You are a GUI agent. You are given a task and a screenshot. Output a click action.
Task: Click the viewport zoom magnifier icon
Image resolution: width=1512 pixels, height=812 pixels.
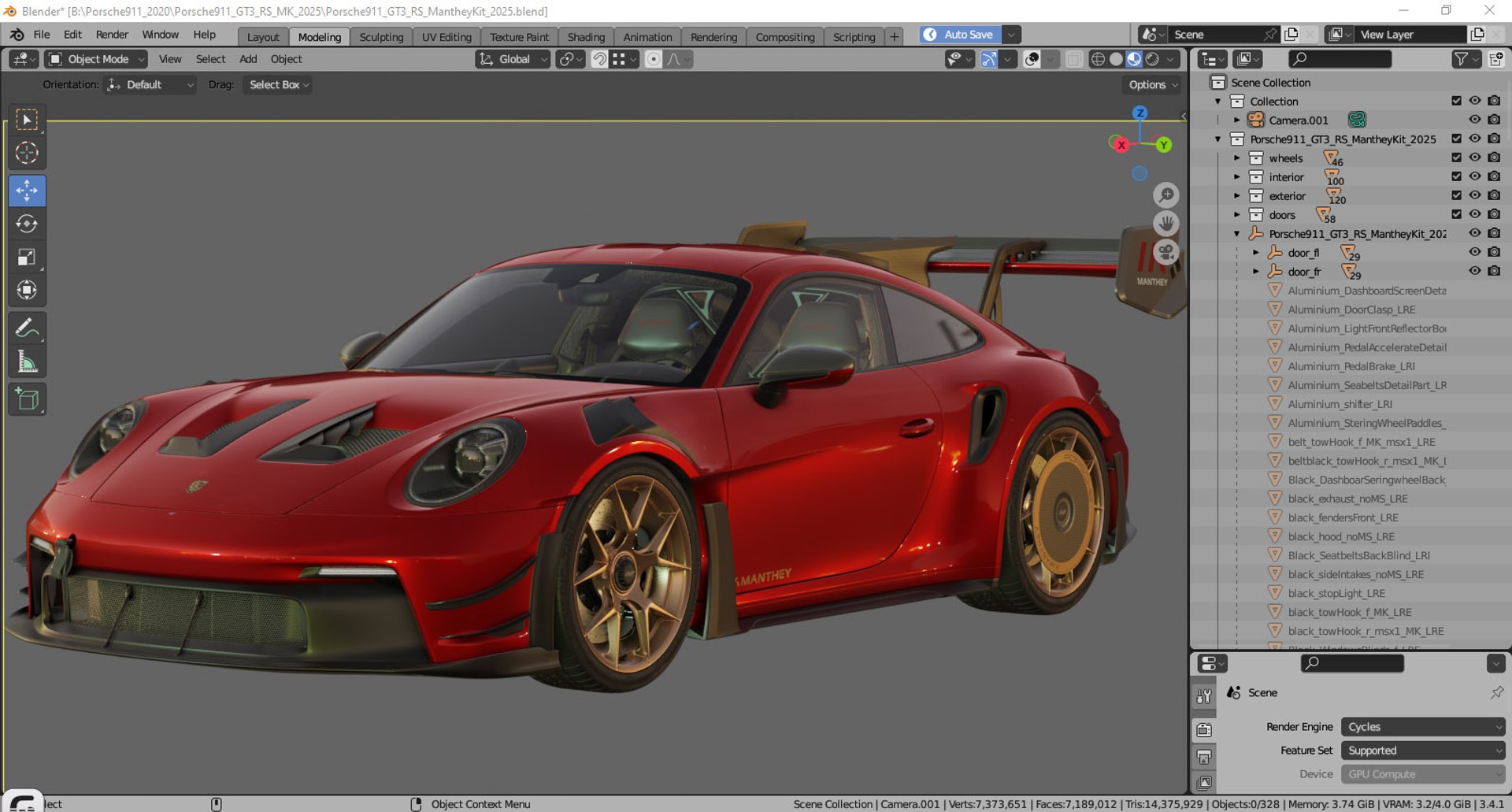(1166, 195)
